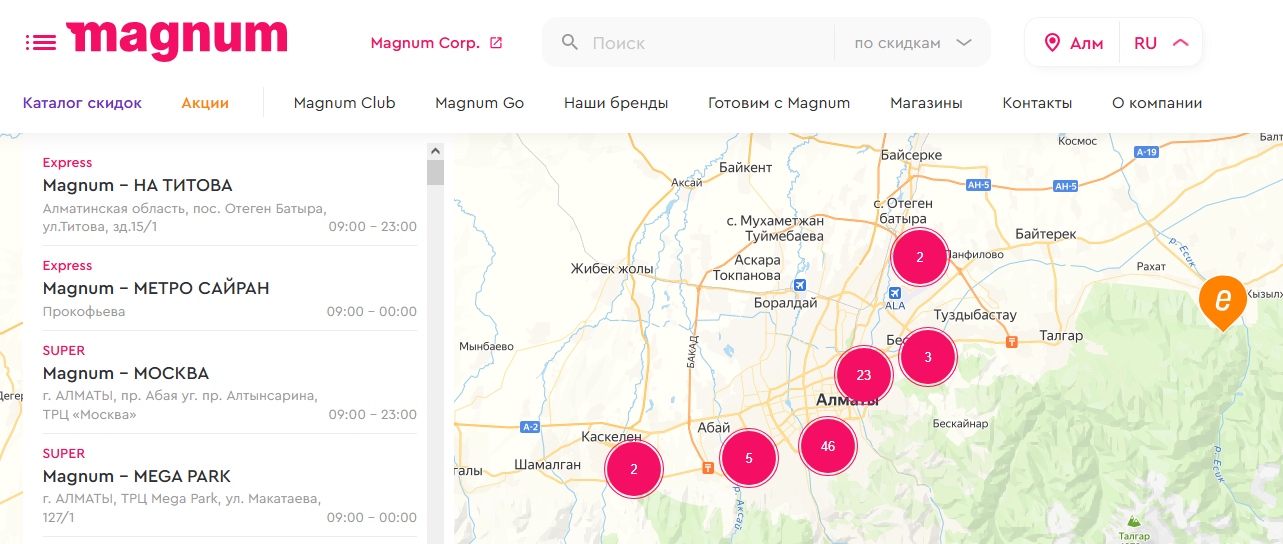Screen dimensions: 1283x544
Task: Select store Magnum – НА ТИТОВА
Action: click(137, 186)
